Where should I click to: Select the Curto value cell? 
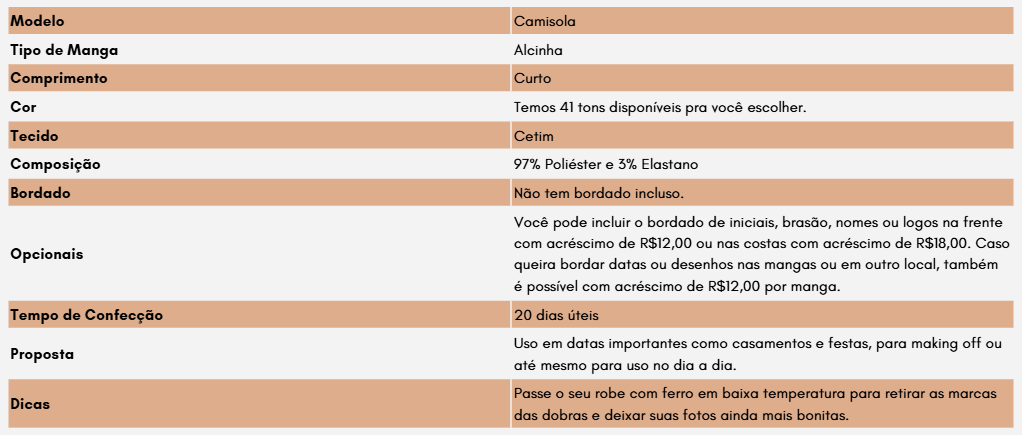click(x=533, y=78)
